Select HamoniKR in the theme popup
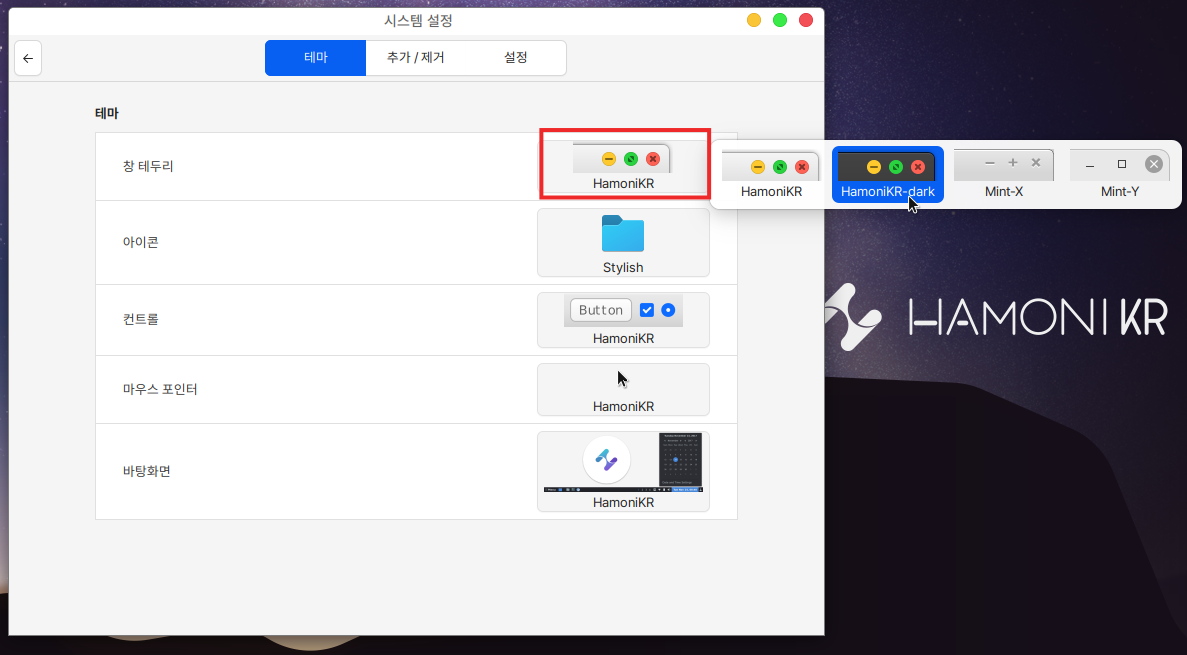This screenshot has width=1187, height=655. pos(771,175)
